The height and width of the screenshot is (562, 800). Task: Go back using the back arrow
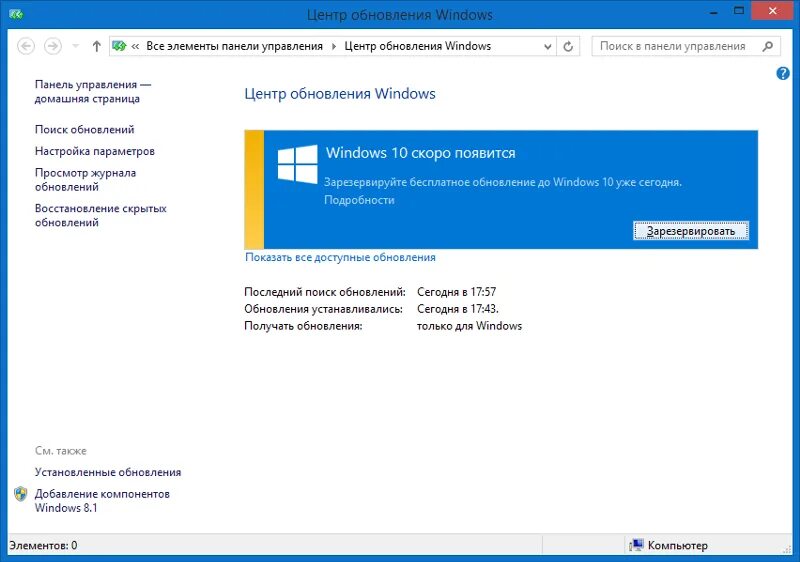tap(26, 46)
